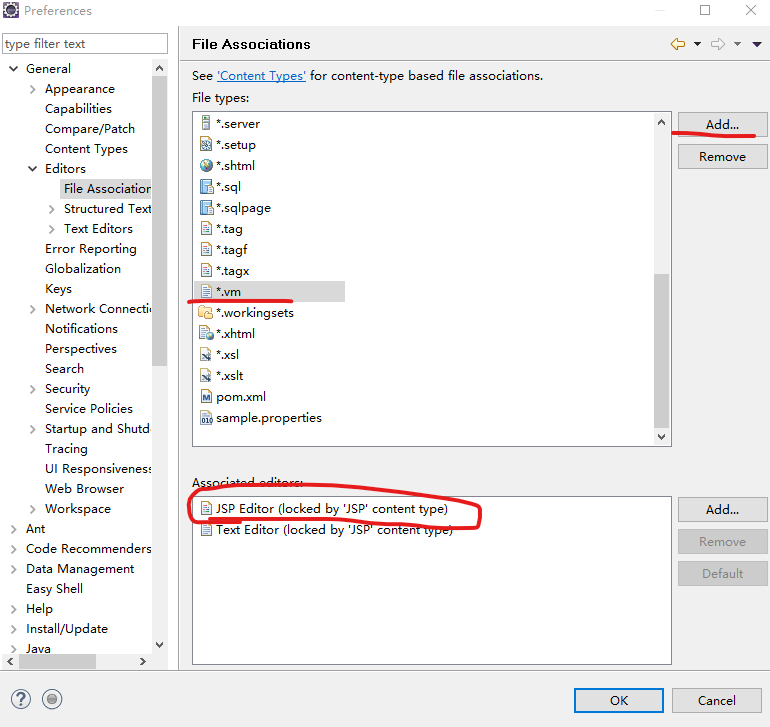Click Add next to File types list
This screenshot has width=770, height=727.
point(722,125)
